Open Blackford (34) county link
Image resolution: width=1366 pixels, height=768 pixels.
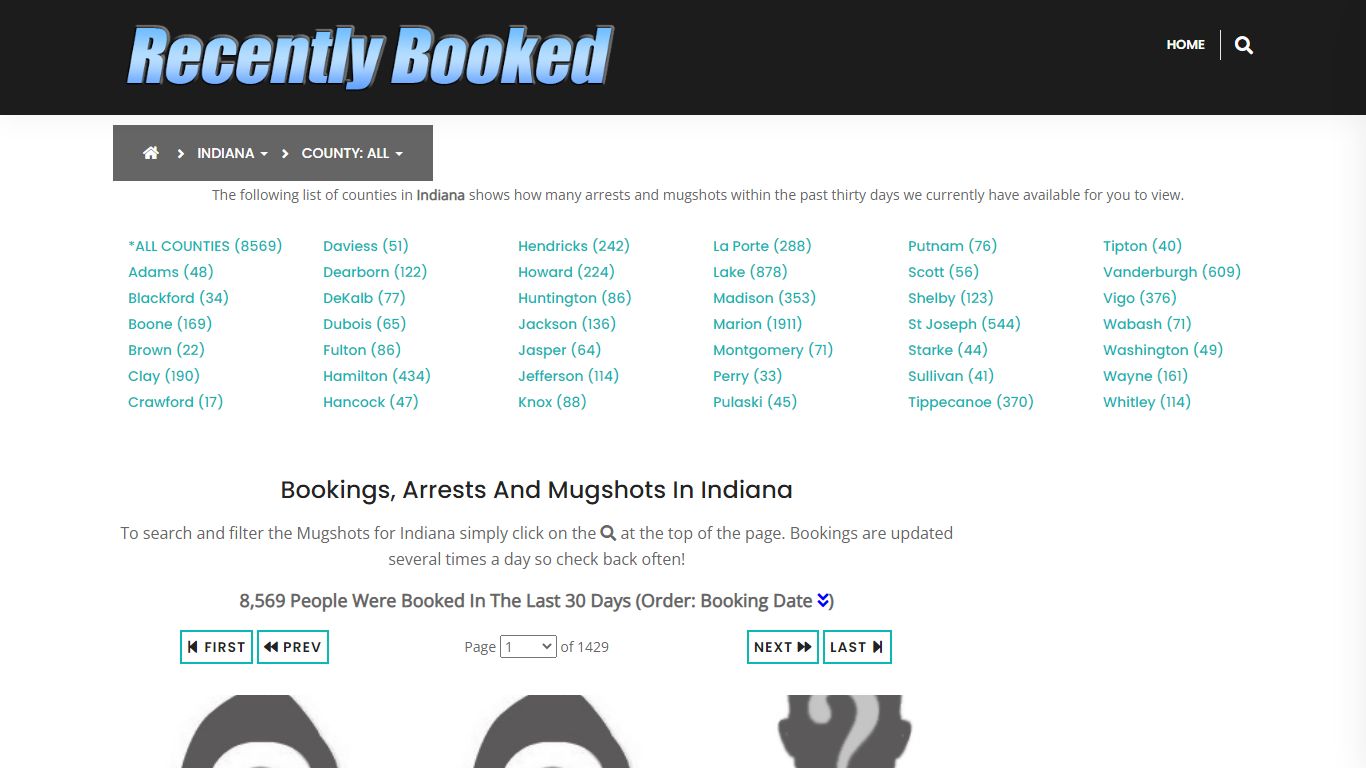178,298
